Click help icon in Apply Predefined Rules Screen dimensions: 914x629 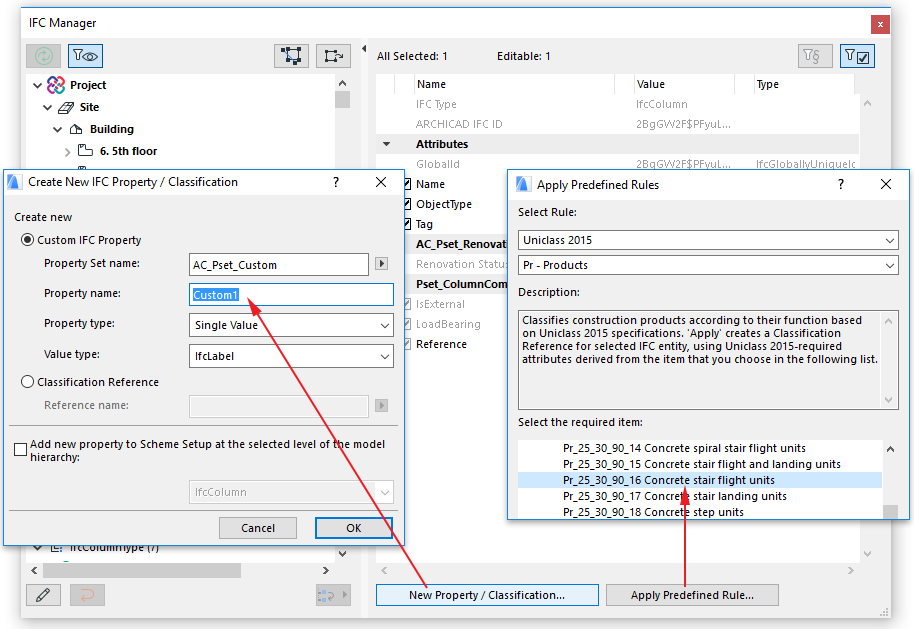point(841,184)
